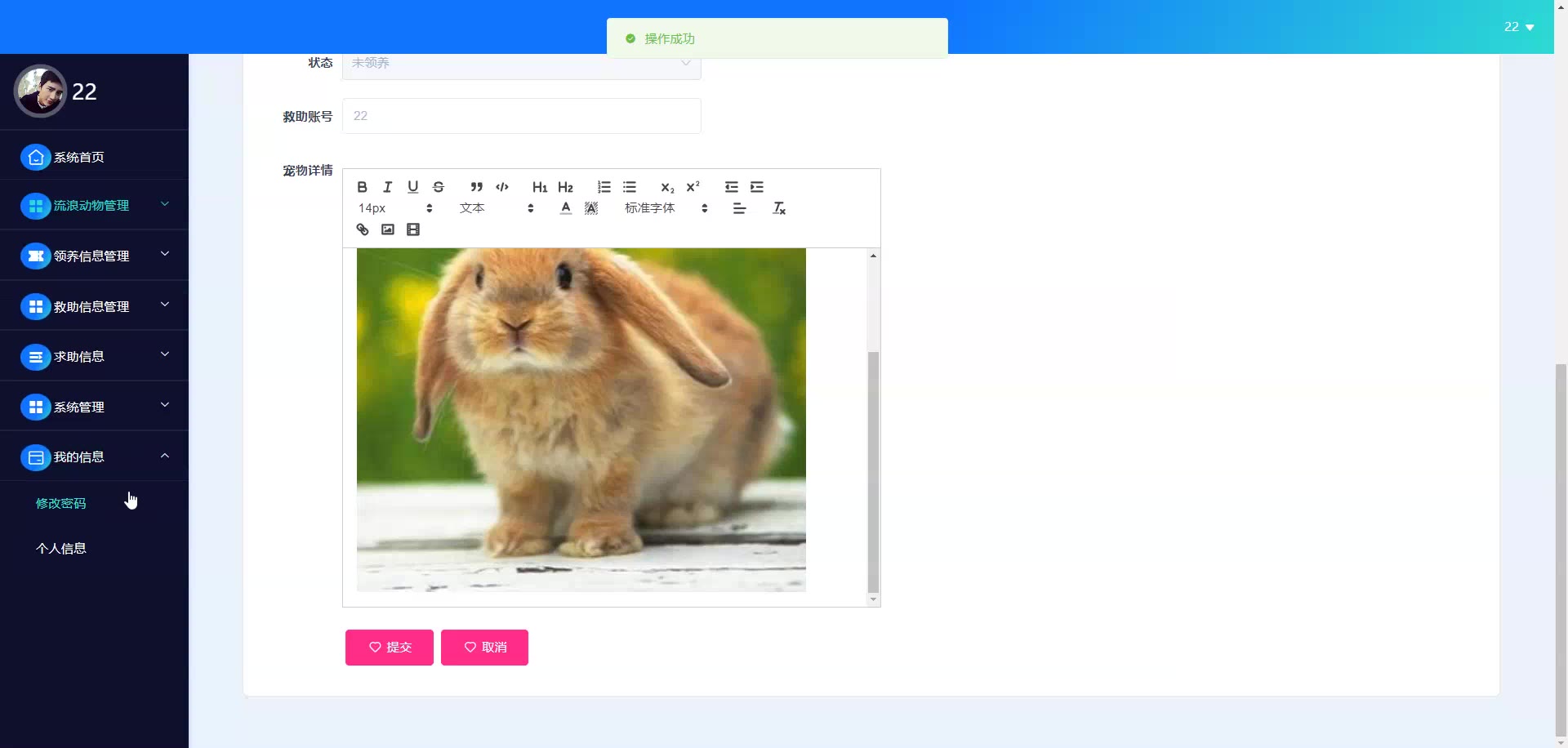Apply italic formatting in the editor
Image resolution: width=1568 pixels, height=748 pixels.
click(388, 187)
